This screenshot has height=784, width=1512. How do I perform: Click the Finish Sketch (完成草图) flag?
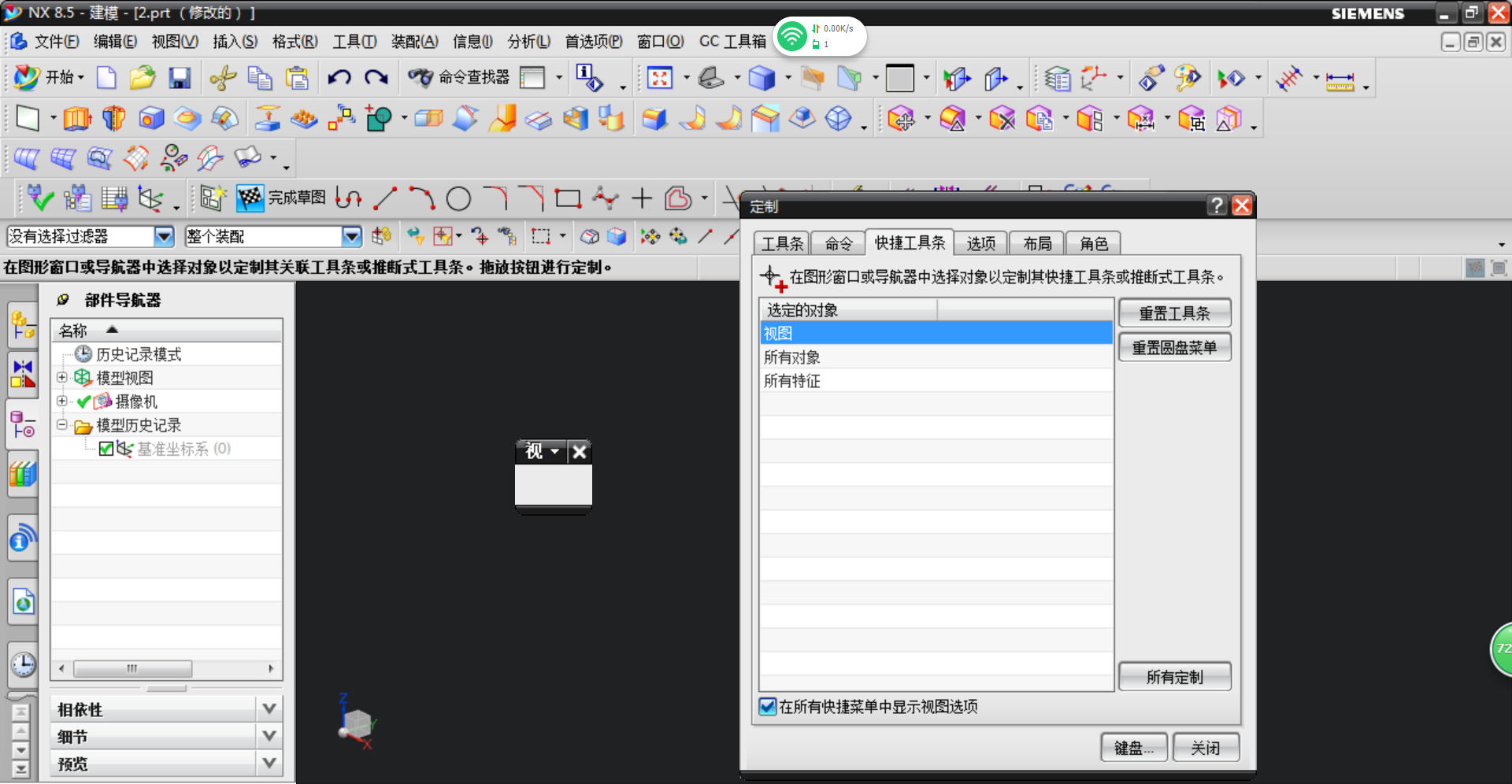pyautogui.click(x=281, y=198)
